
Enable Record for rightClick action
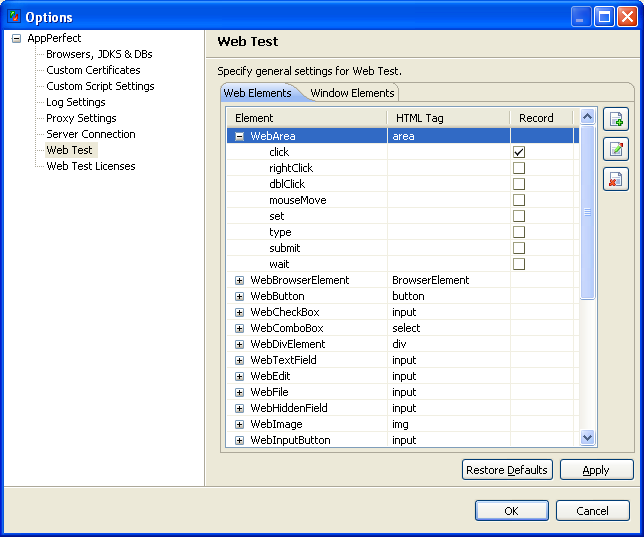pos(519,168)
